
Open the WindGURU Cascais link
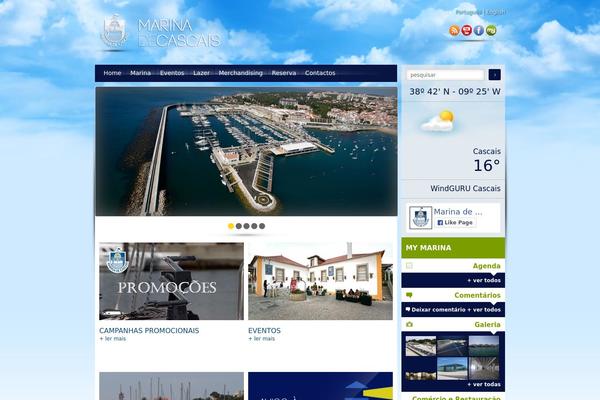(465, 188)
